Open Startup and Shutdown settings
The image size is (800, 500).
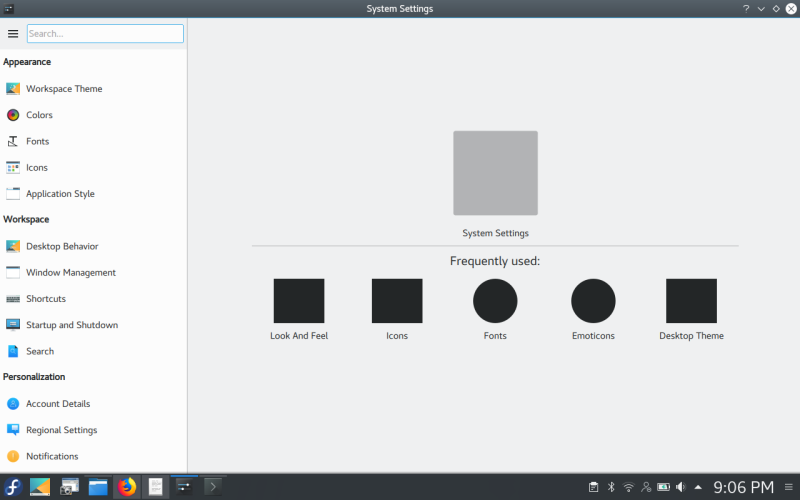click(71, 325)
